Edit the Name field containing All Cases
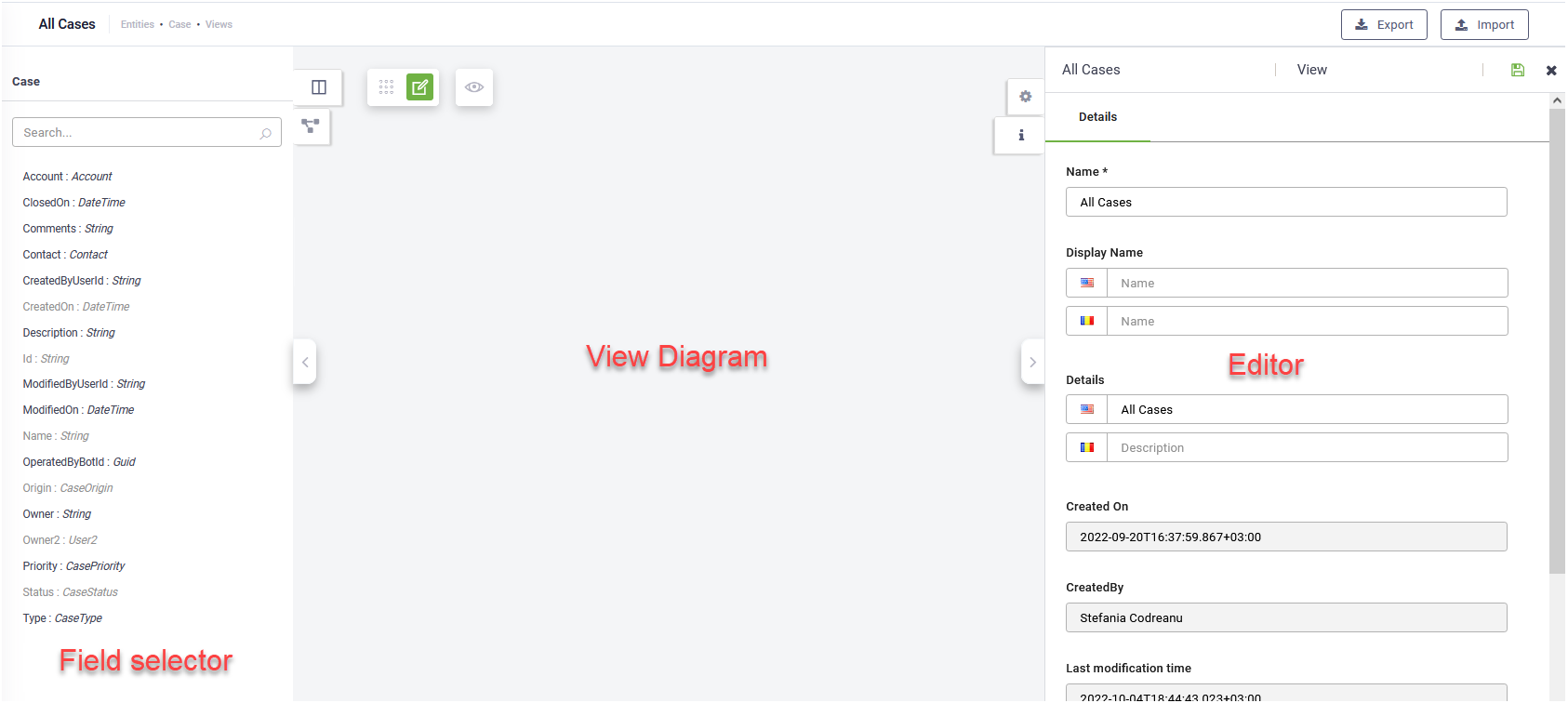The image size is (1568, 703). pos(1286,202)
